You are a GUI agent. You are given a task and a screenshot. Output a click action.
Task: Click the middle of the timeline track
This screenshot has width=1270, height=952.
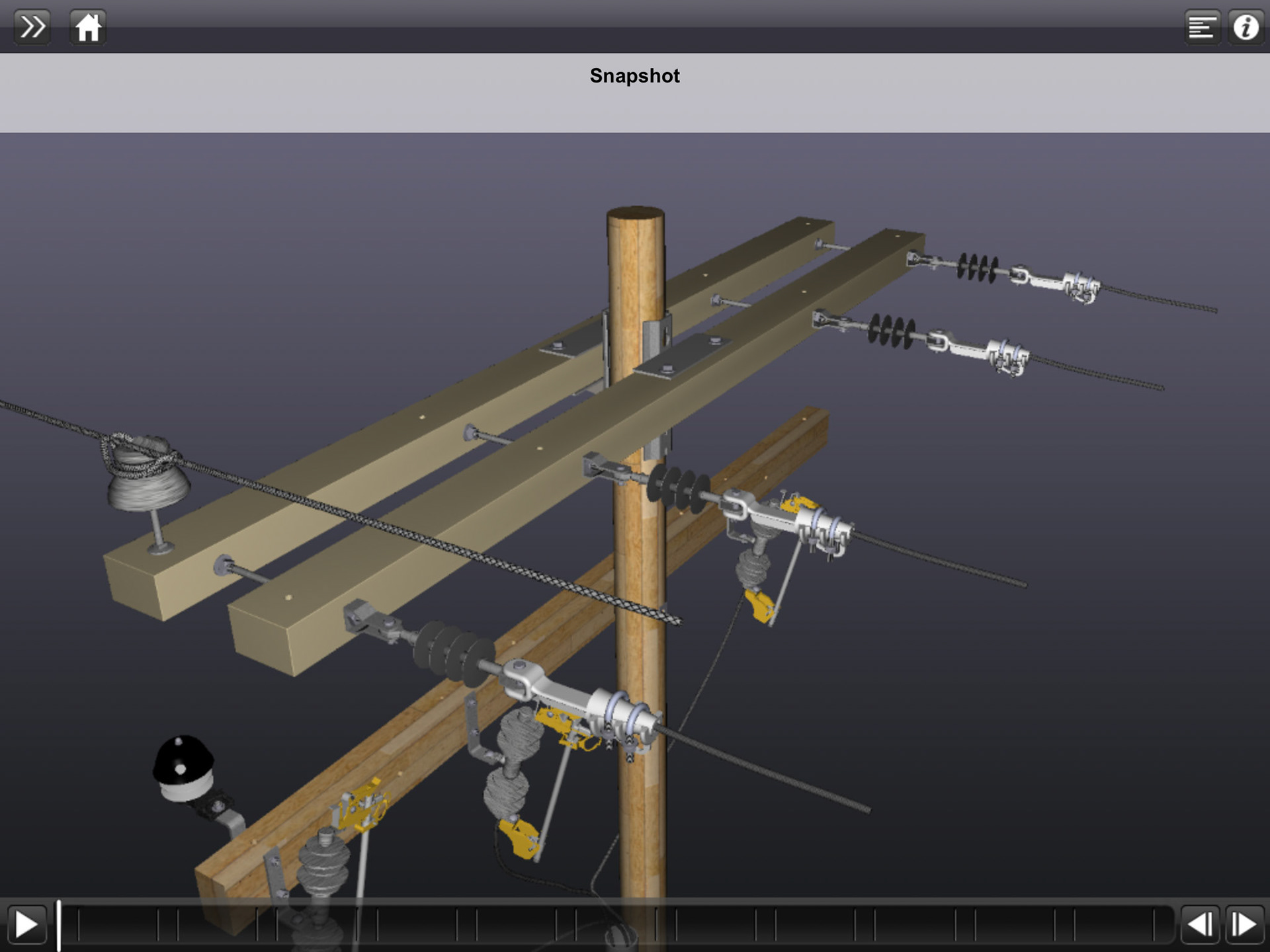(615, 924)
